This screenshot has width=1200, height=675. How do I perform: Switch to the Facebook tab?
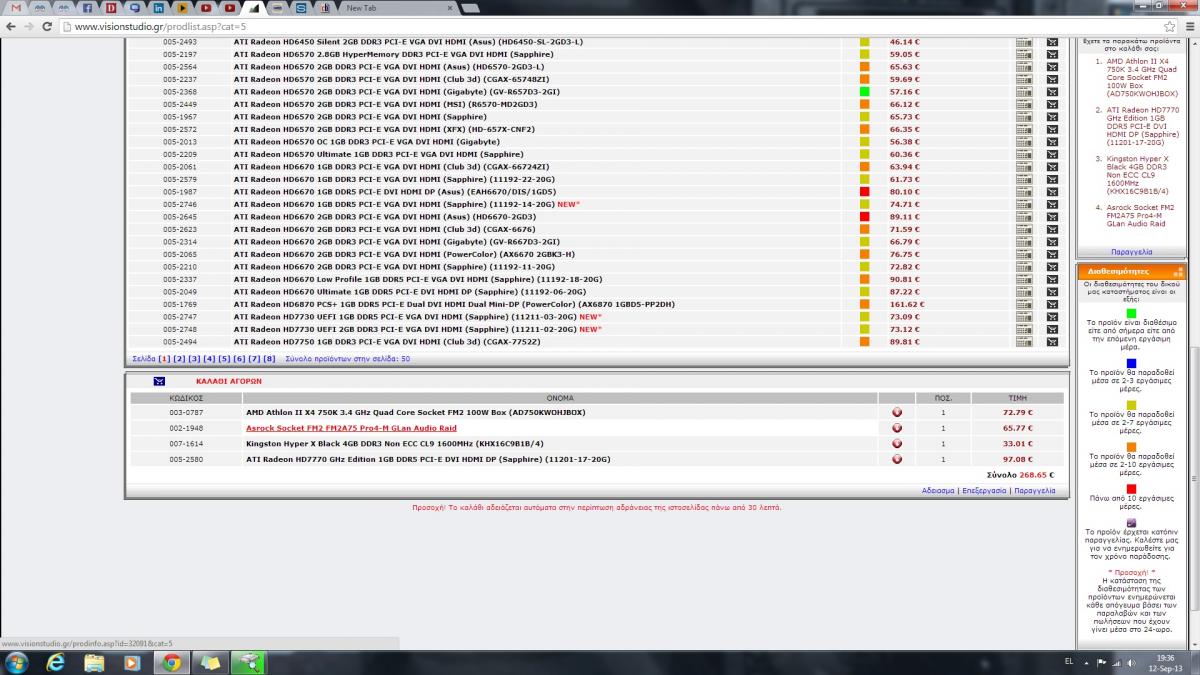pyautogui.click(x=87, y=8)
